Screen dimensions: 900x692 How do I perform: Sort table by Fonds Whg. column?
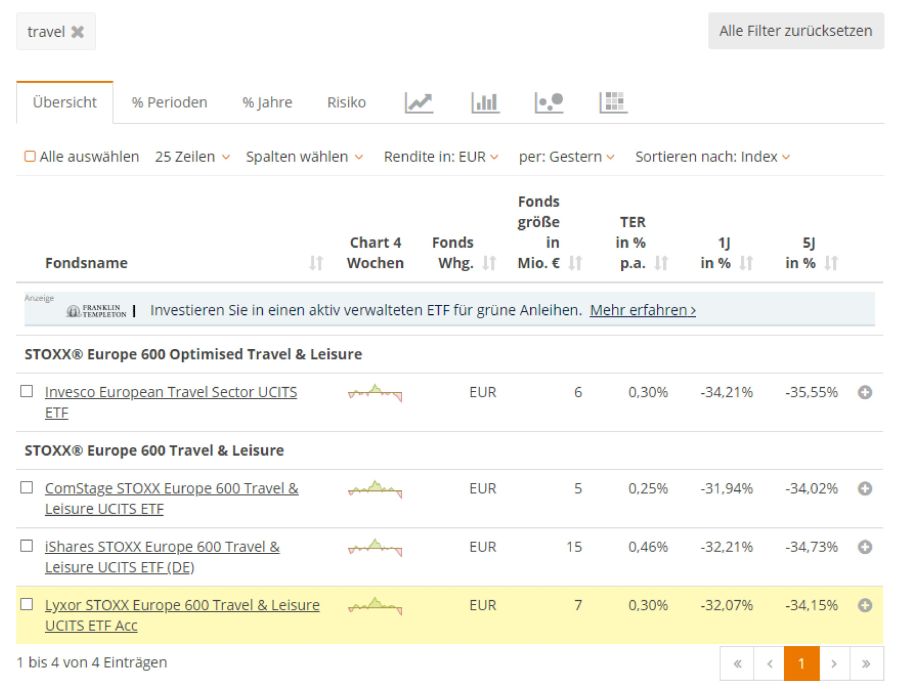489,263
